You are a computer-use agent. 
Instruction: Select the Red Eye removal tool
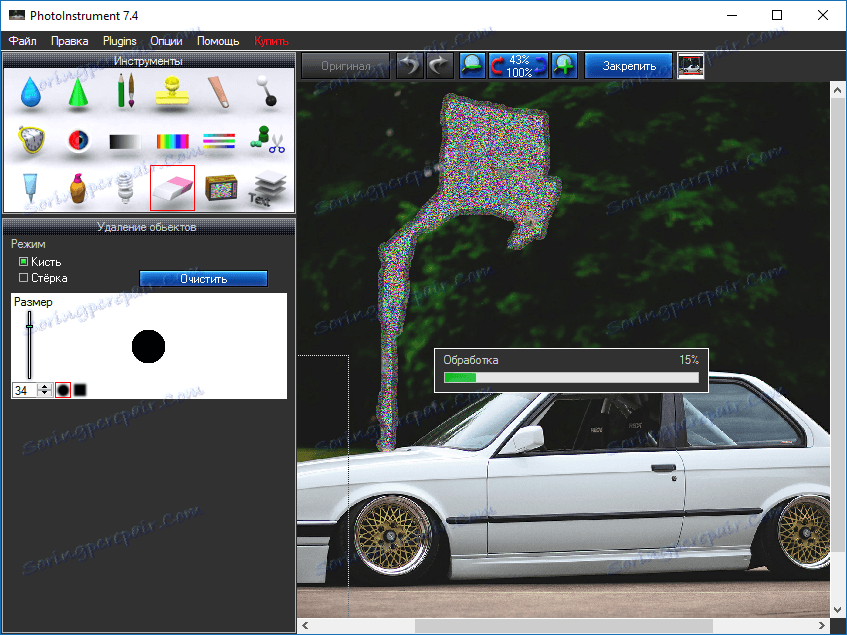[78, 140]
